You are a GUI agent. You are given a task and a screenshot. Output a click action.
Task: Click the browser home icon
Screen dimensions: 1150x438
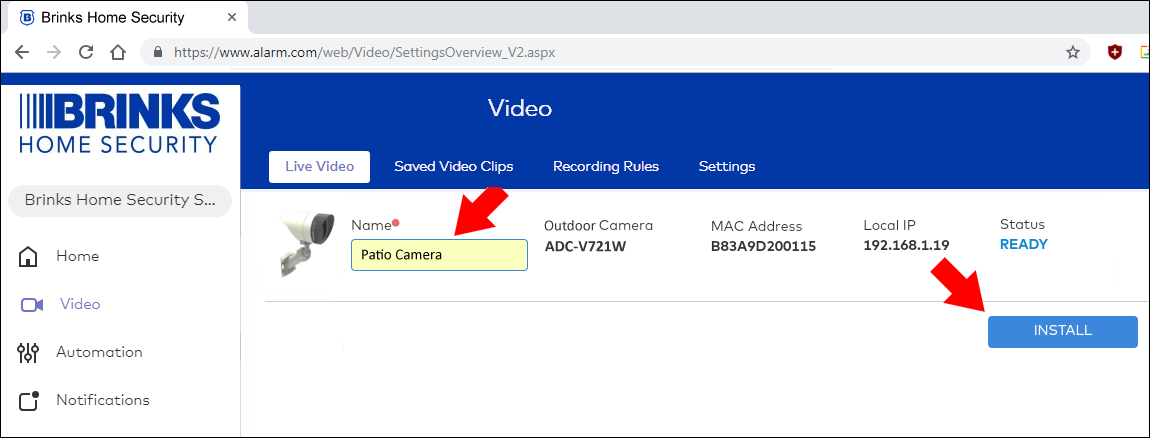[117, 52]
